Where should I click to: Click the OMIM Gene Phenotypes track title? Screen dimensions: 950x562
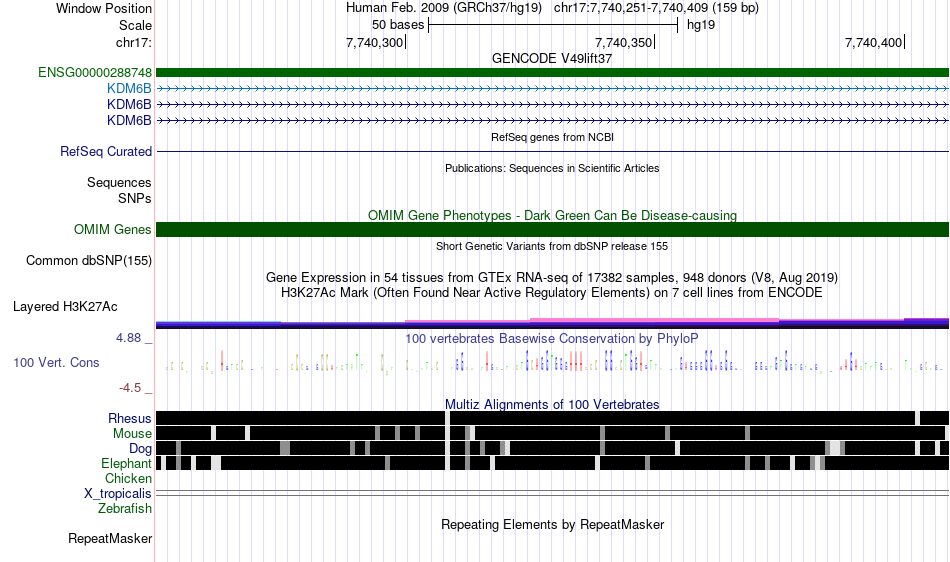553,216
